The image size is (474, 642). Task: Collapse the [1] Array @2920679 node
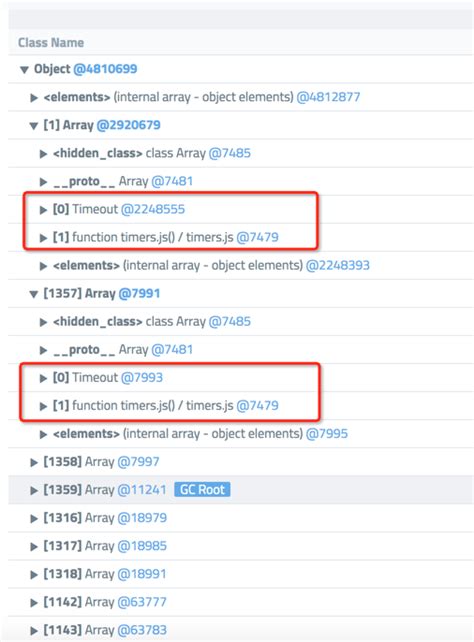coord(34,126)
